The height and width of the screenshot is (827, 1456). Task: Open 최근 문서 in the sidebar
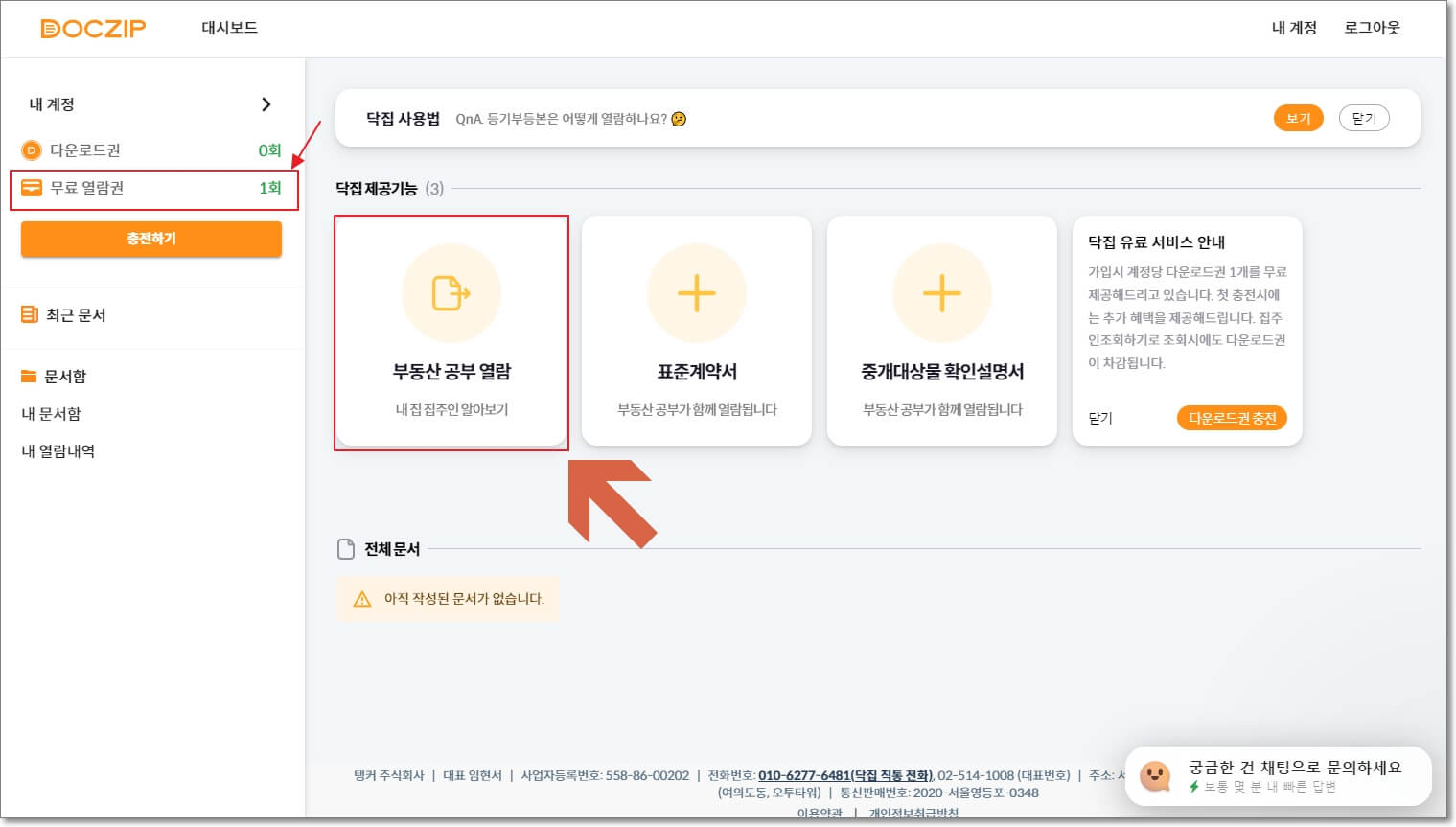76,315
